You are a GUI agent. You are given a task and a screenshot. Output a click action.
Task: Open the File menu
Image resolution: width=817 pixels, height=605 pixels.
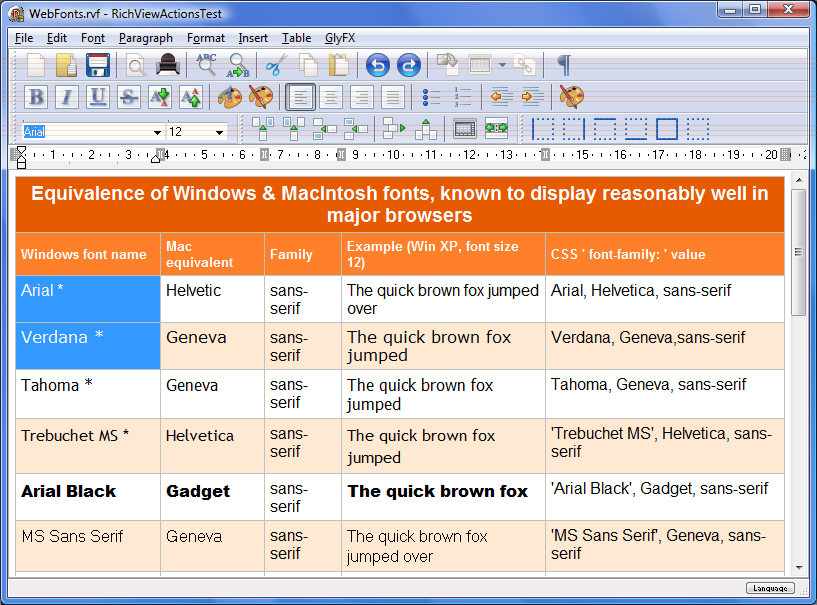24,38
